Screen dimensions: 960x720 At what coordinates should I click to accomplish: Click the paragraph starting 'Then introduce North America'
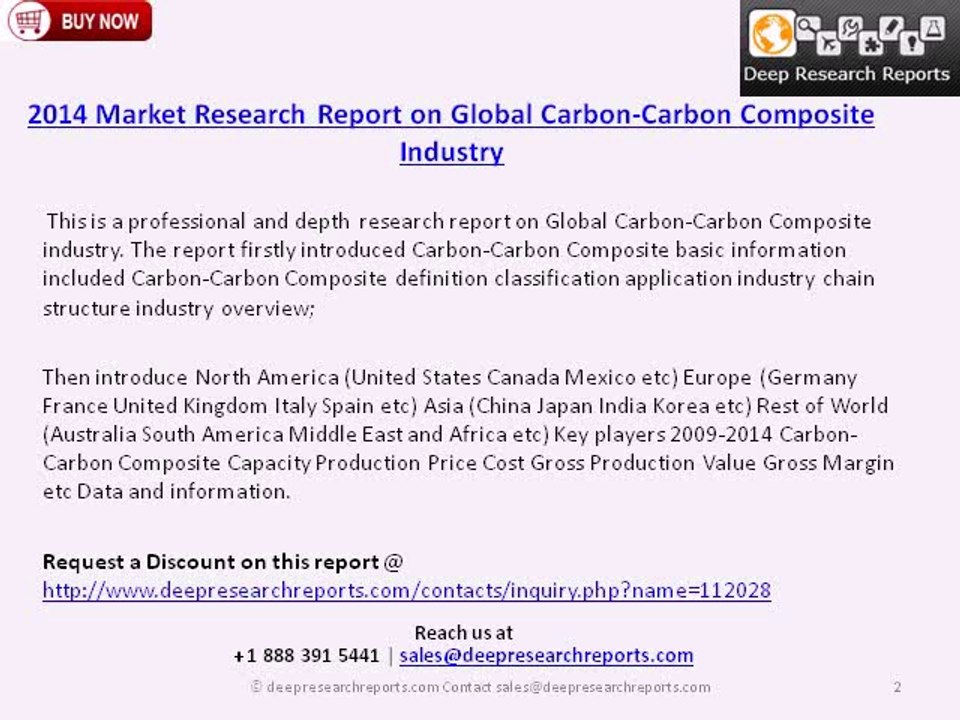468,433
